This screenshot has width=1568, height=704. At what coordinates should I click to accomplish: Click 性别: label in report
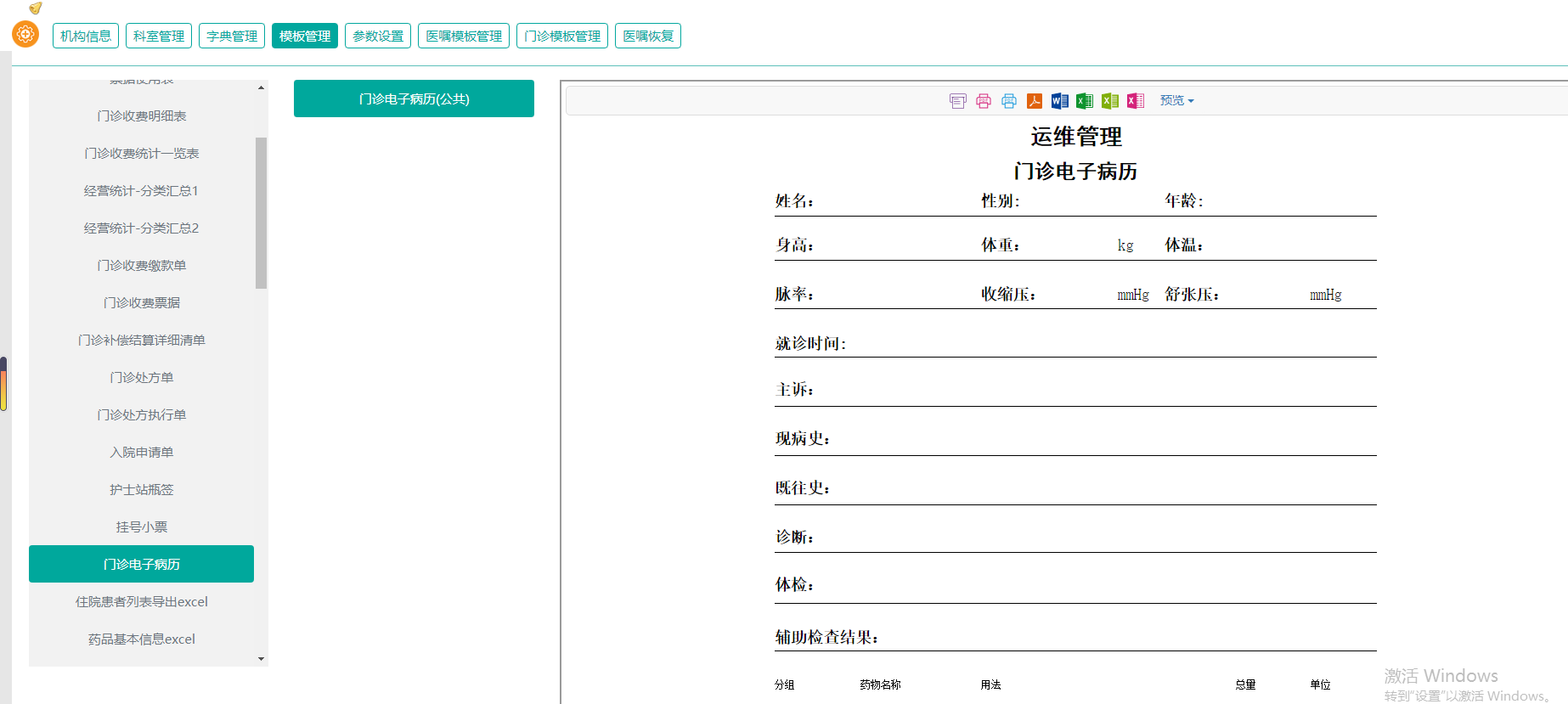[x=1001, y=201]
